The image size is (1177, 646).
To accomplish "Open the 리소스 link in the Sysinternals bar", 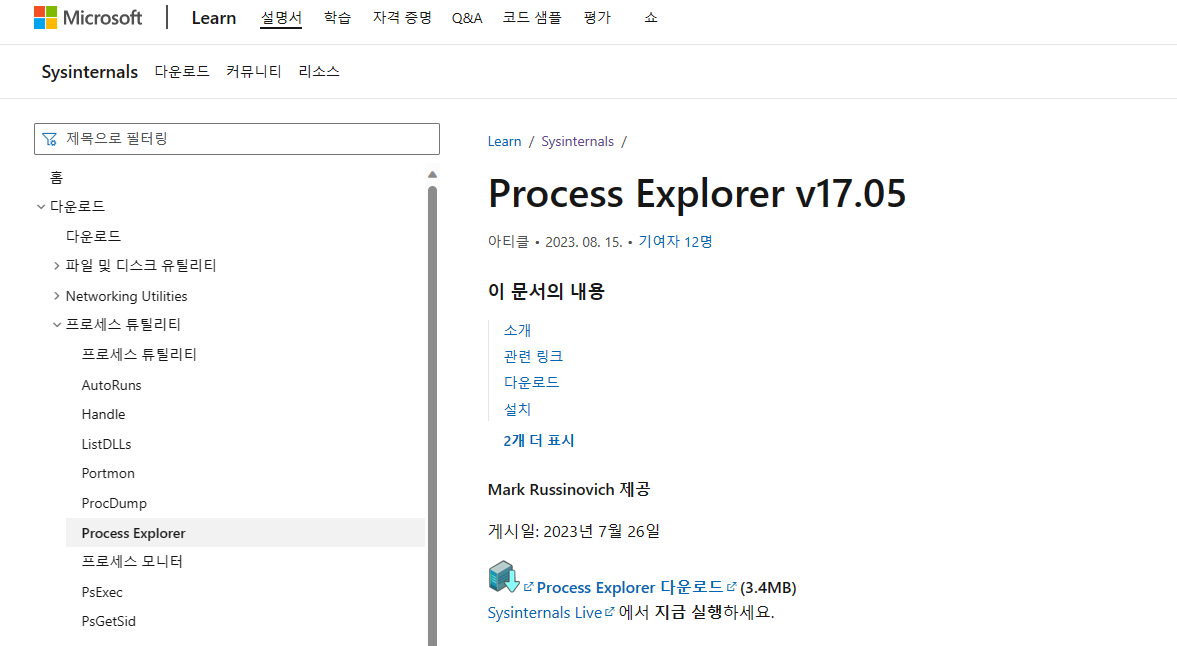I will pyautogui.click(x=319, y=71).
